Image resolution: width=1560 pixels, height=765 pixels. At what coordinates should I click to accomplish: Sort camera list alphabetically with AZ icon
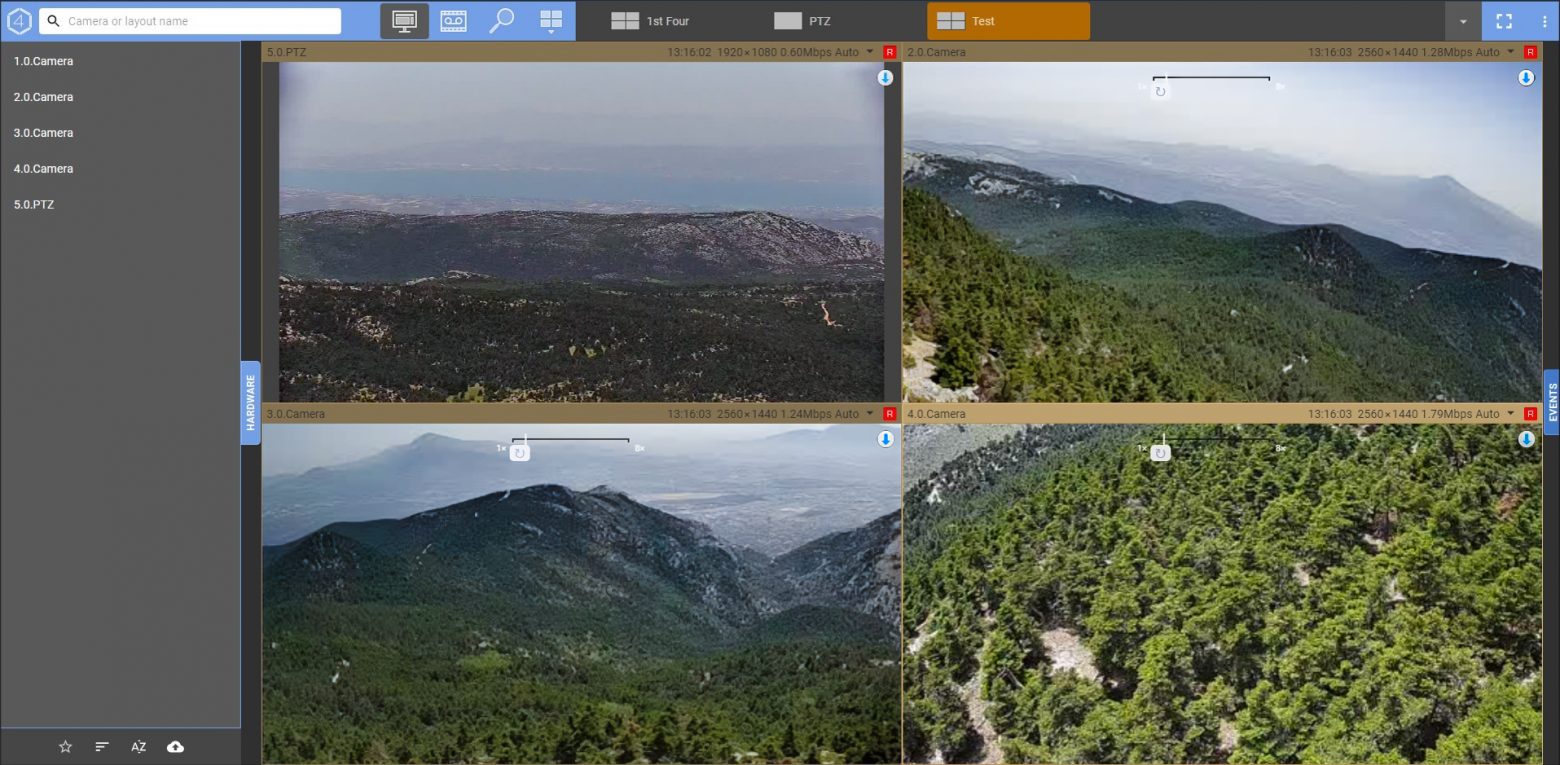pos(139,747)
